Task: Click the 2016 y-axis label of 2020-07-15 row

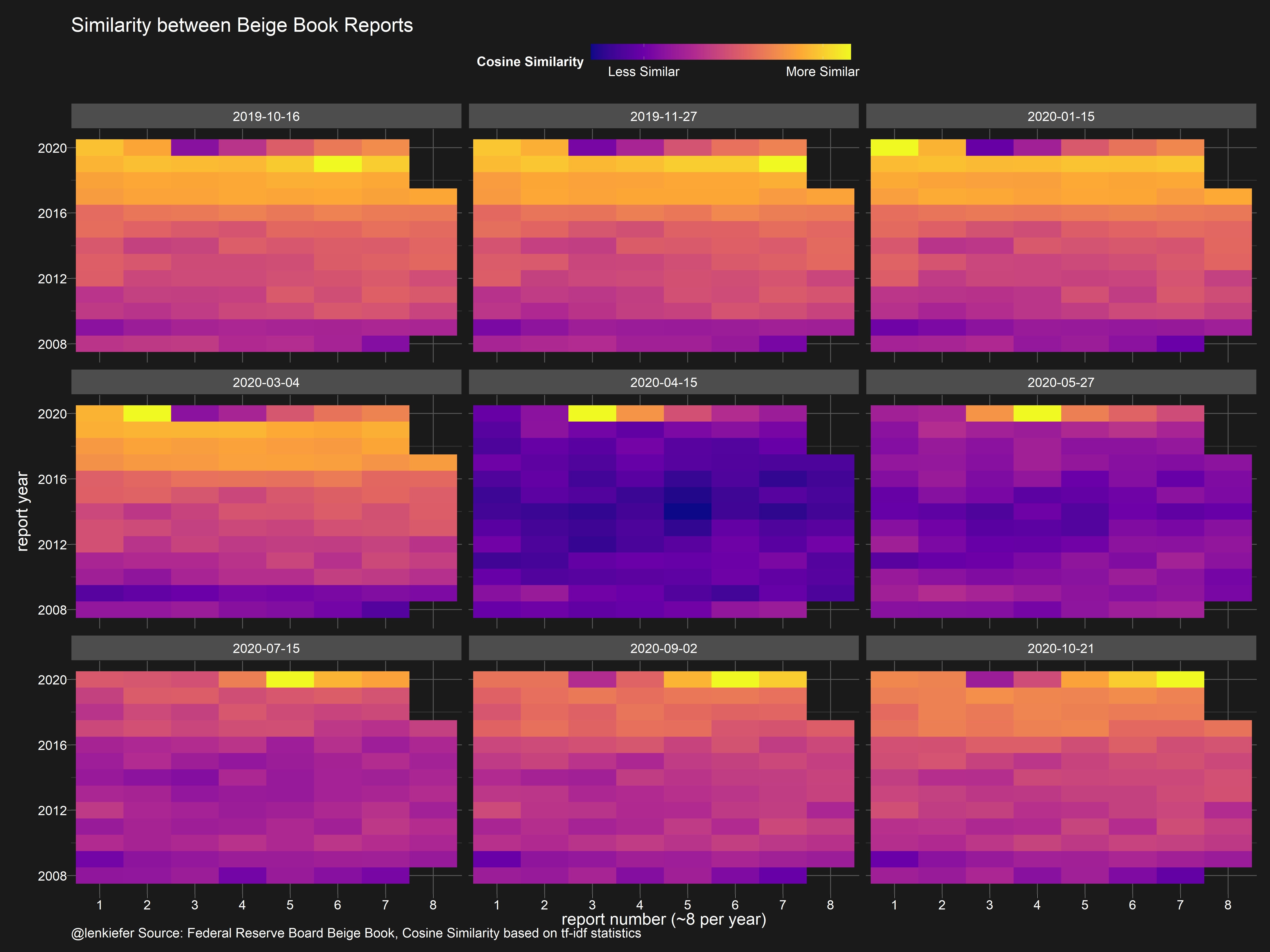Action: 52,746
